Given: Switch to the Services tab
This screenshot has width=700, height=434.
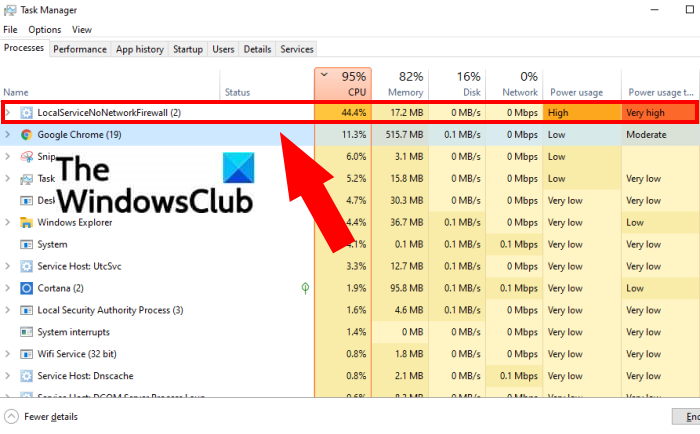Looking at the screenshot, I should coord(297,49).
